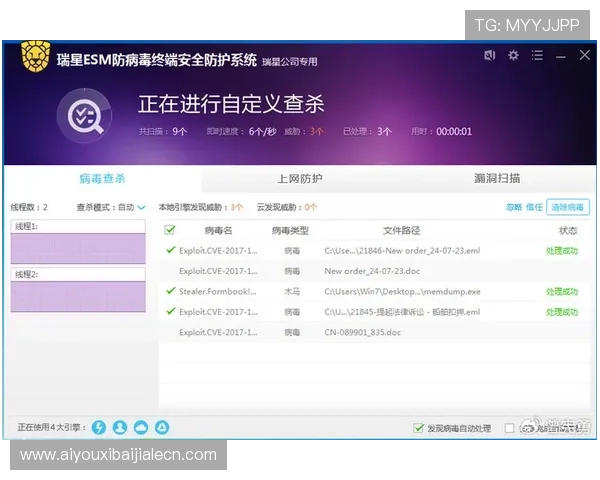Click the 病毒名 column header
The width and height of the screenshot is (600, 480).
218,230
